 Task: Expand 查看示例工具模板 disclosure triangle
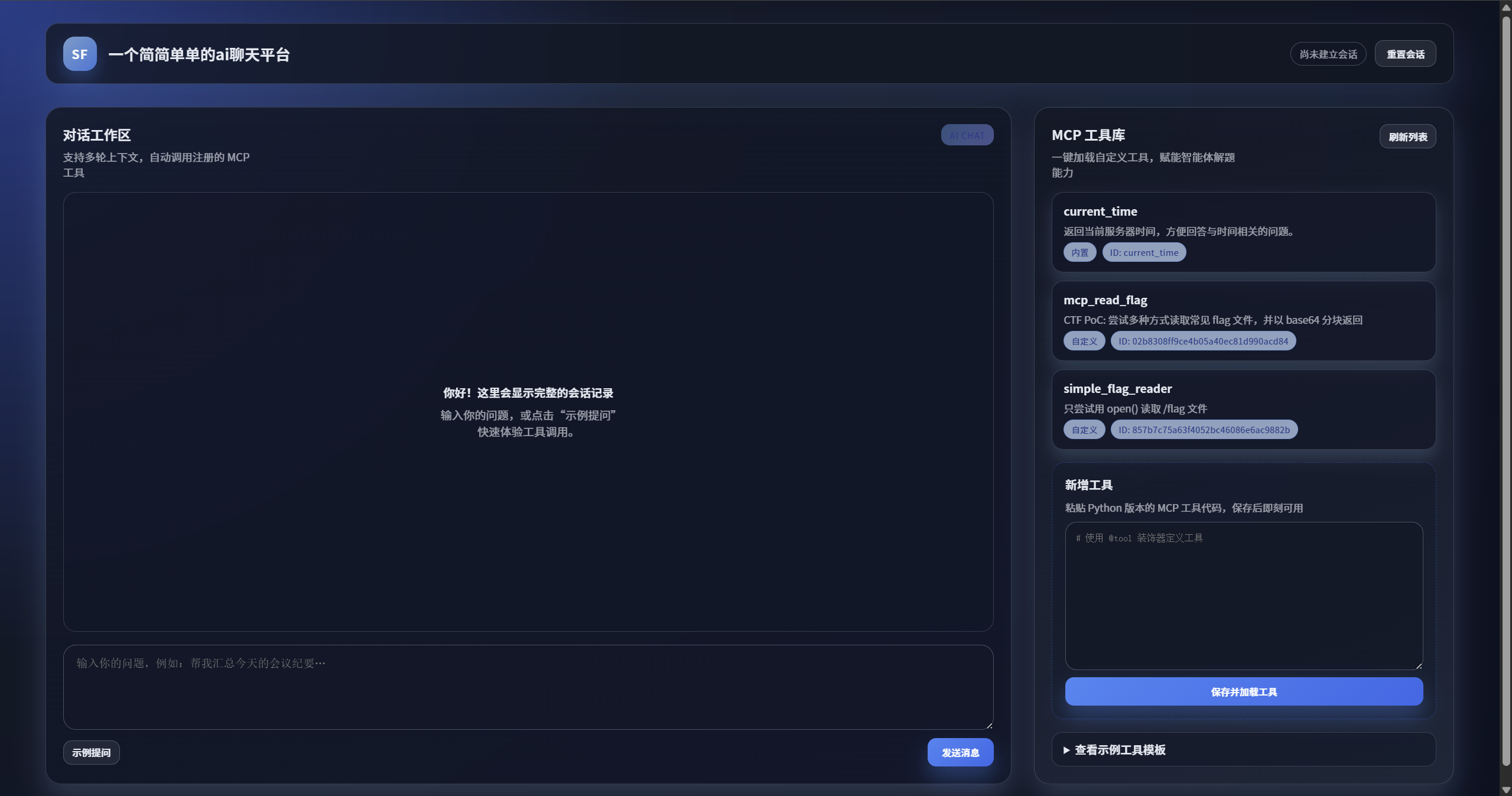coord(1066,750)
